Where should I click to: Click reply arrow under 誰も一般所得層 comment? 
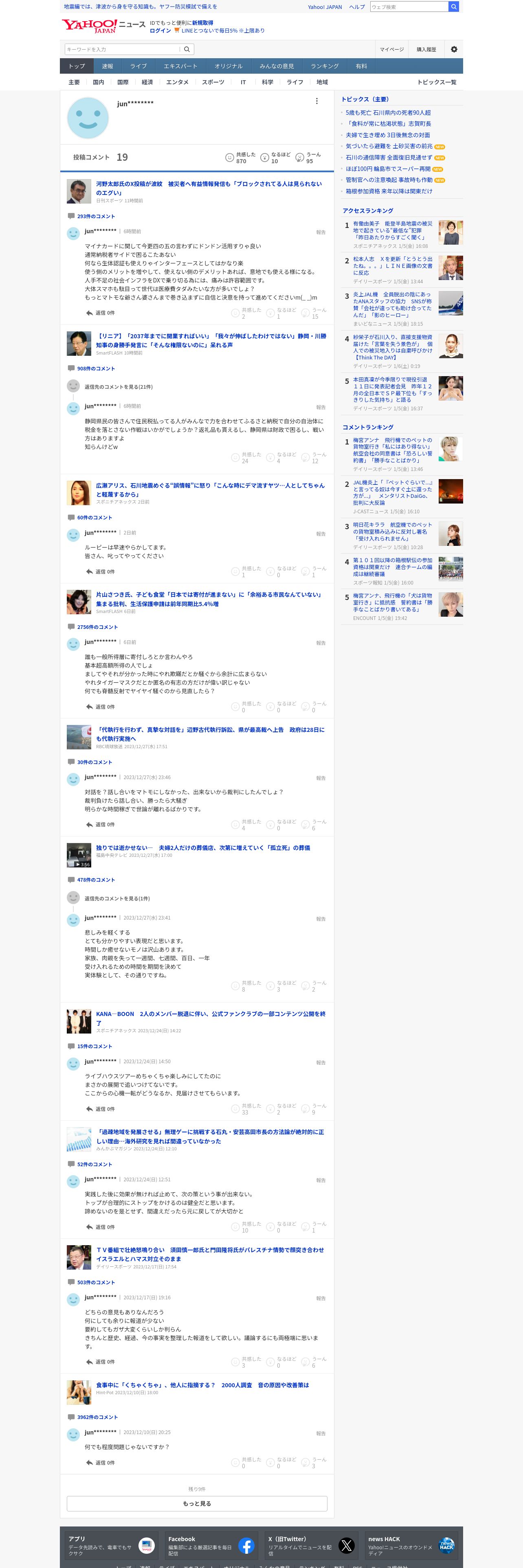(90, 707)
